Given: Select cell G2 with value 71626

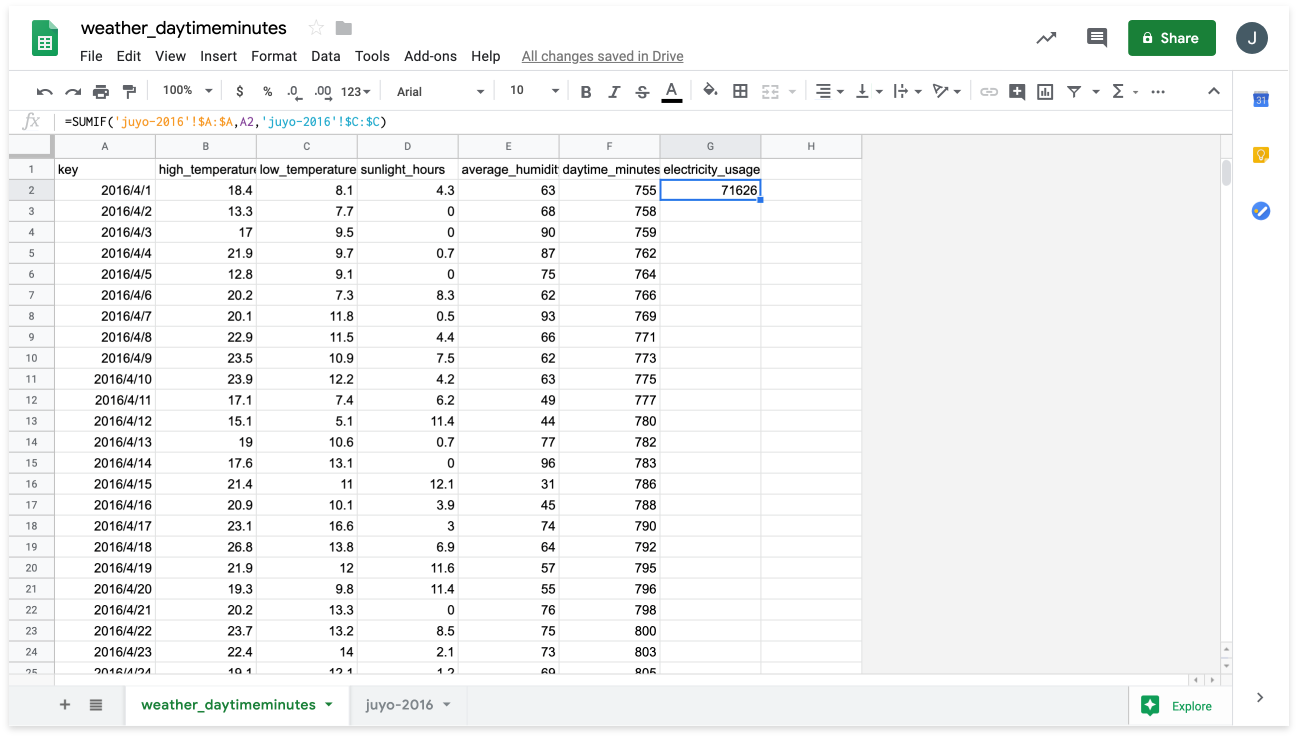Looking at the screenshot, I should (x=710, y=190).
